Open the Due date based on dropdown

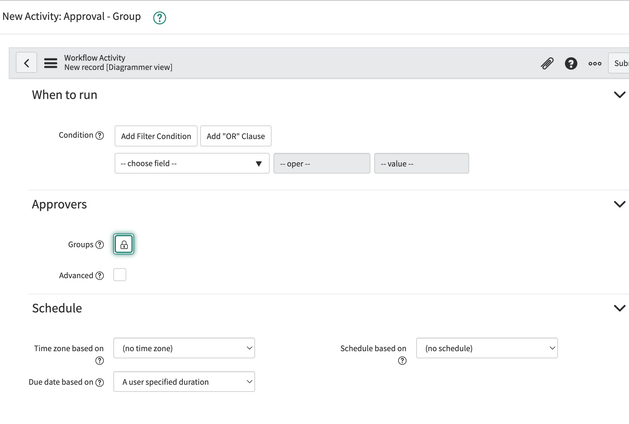184,382
